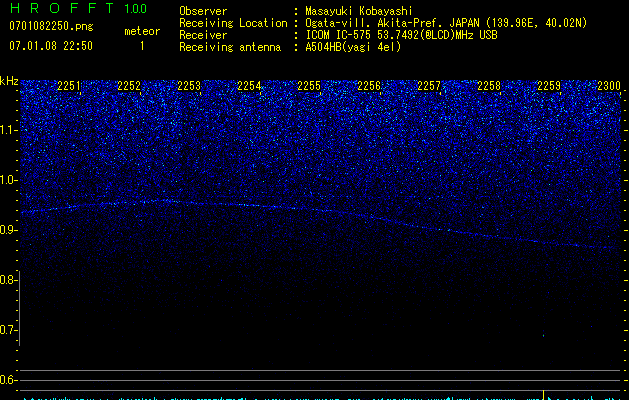This screenshot has height=400, width=629.
Task: Click the kHz axis unit label
Action: click(x=9, y=80)
